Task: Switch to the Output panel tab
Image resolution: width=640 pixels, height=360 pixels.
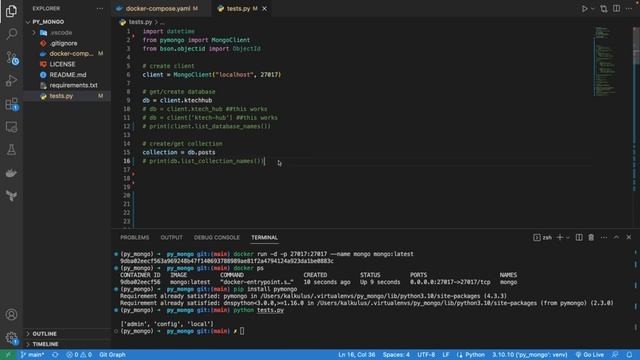Action: (x=171, y=238)
